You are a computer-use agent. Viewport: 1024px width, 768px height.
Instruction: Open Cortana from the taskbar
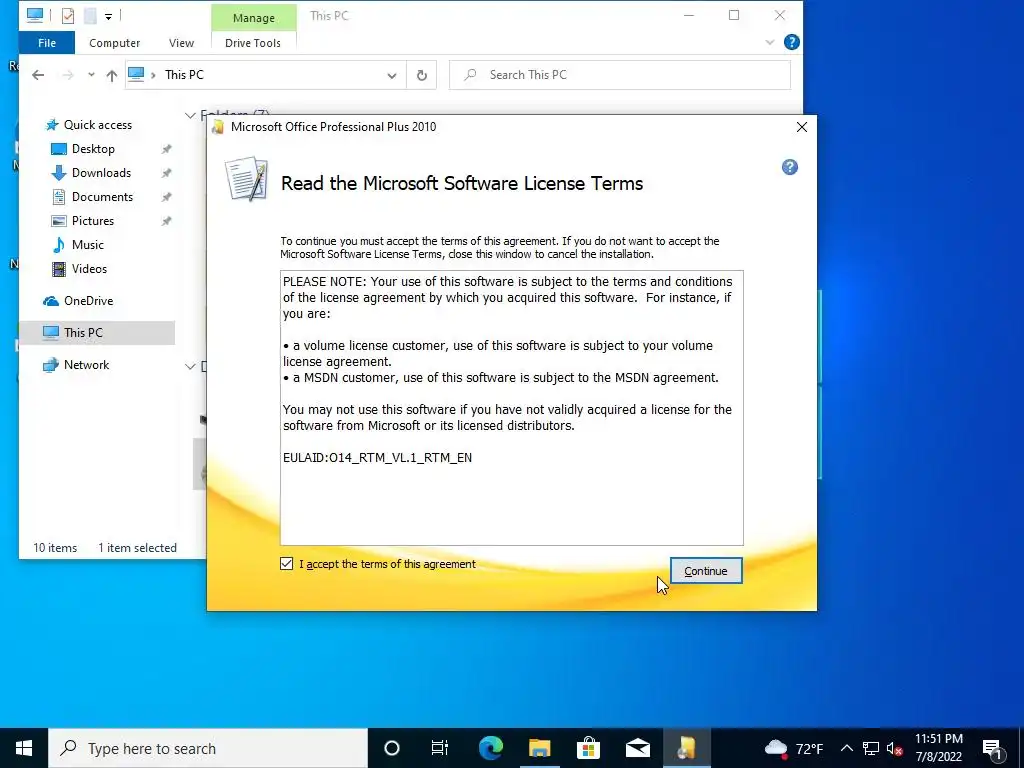click(391, 748)
